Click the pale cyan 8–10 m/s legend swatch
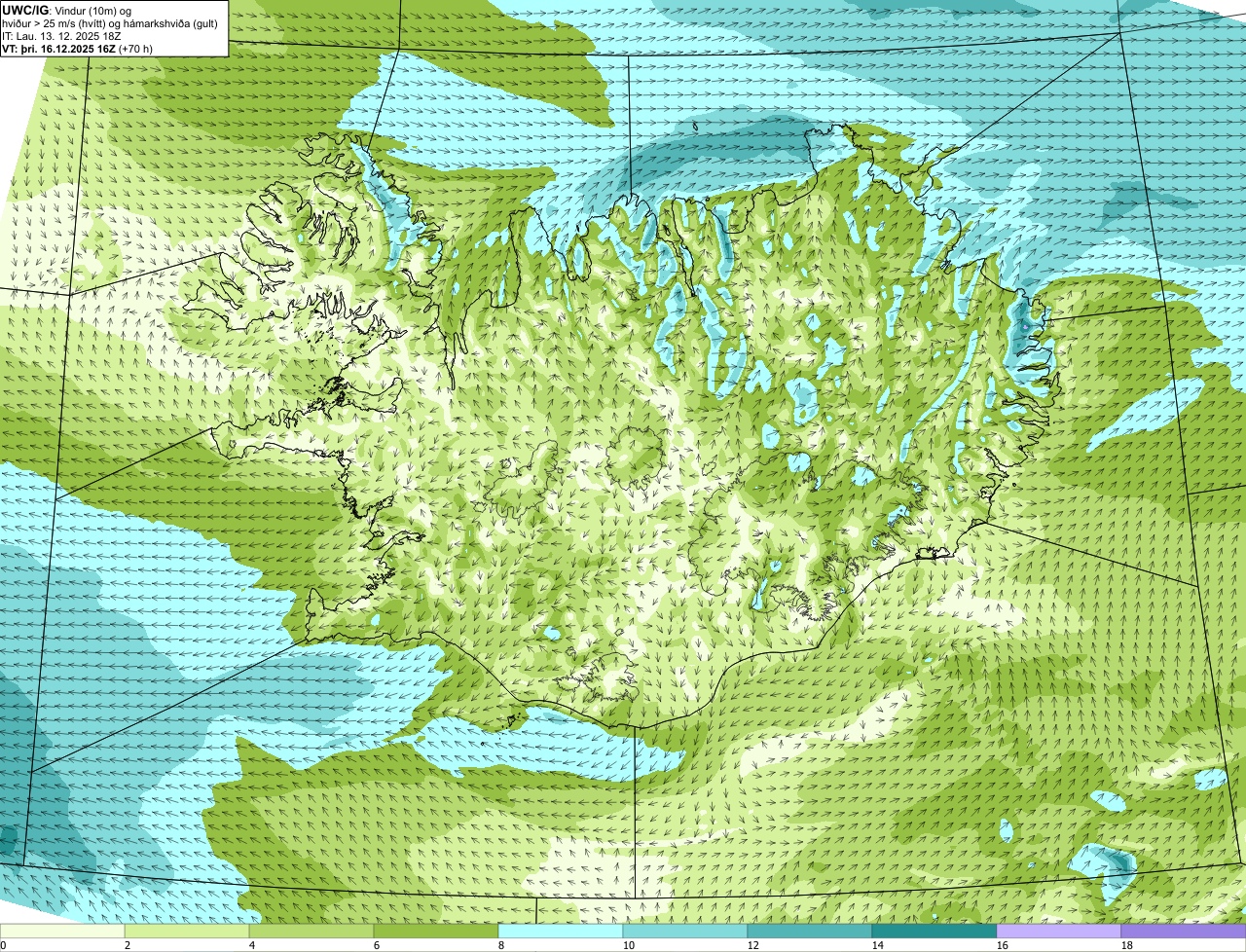This screenshot has height=952, width=1246. 561,932
